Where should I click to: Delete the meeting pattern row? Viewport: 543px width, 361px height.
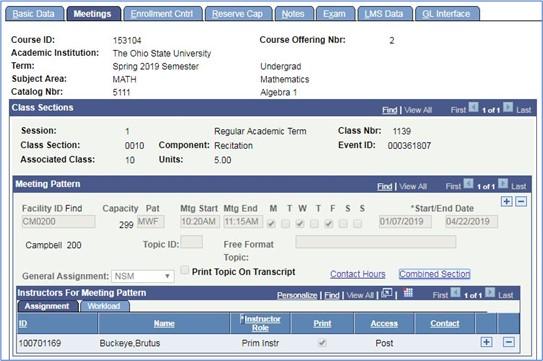[521, 201]
